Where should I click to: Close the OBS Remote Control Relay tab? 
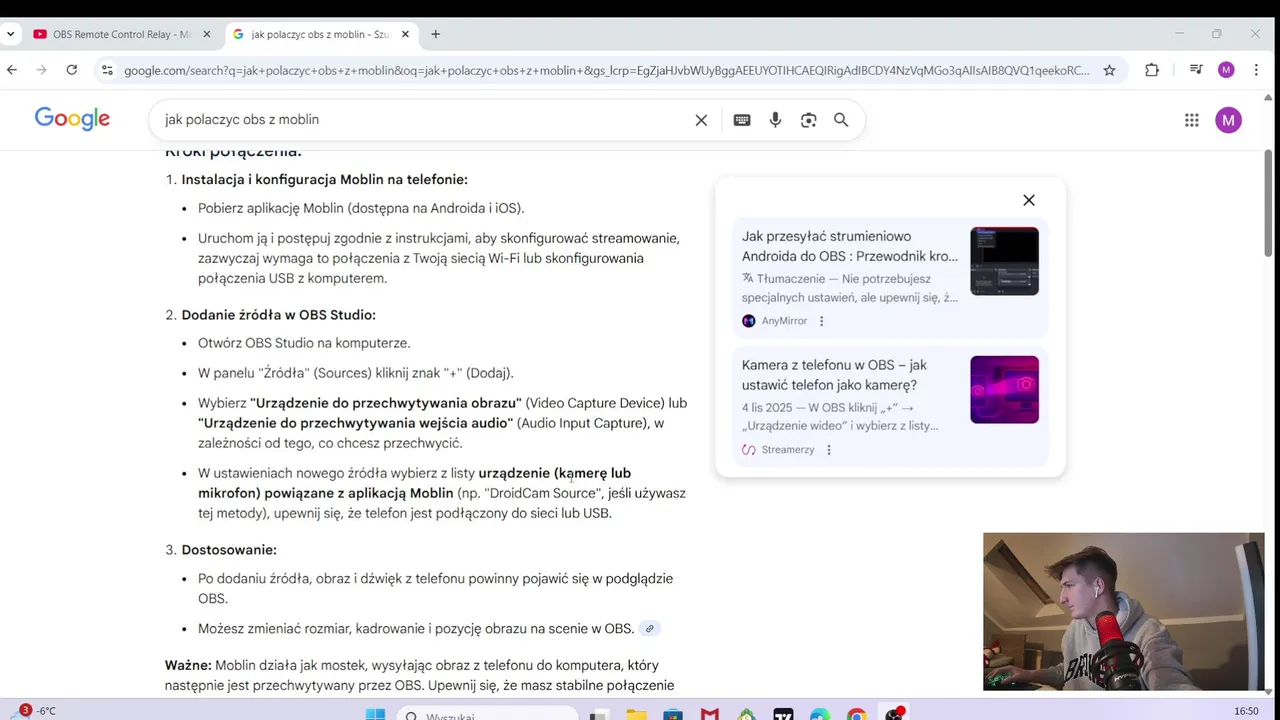[207, 34]
